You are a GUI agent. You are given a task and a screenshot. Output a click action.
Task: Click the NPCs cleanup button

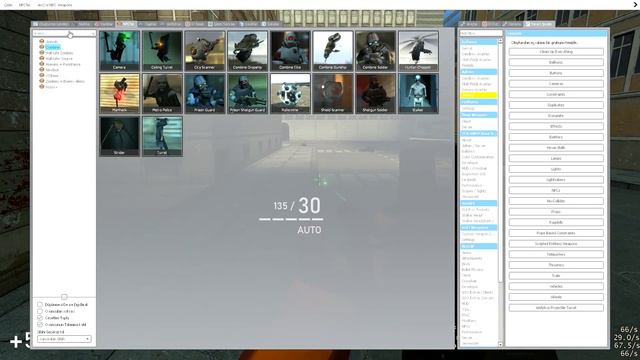click(x=556, y=190)
